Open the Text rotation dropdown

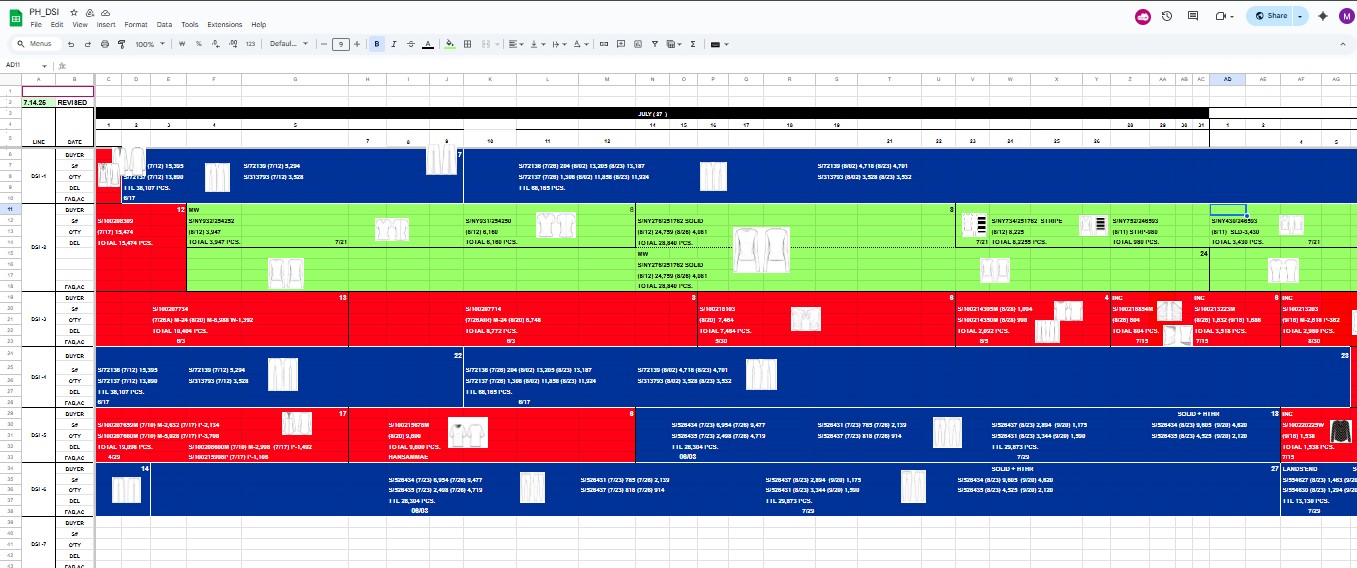pyautogui.click(x=580, y=44)
